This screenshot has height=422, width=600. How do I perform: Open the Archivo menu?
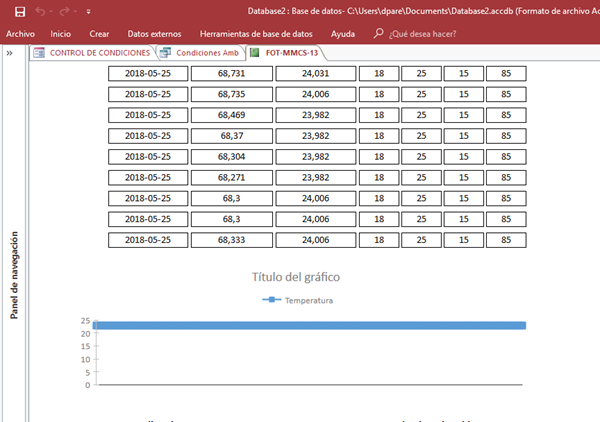[x=20, y=34]
